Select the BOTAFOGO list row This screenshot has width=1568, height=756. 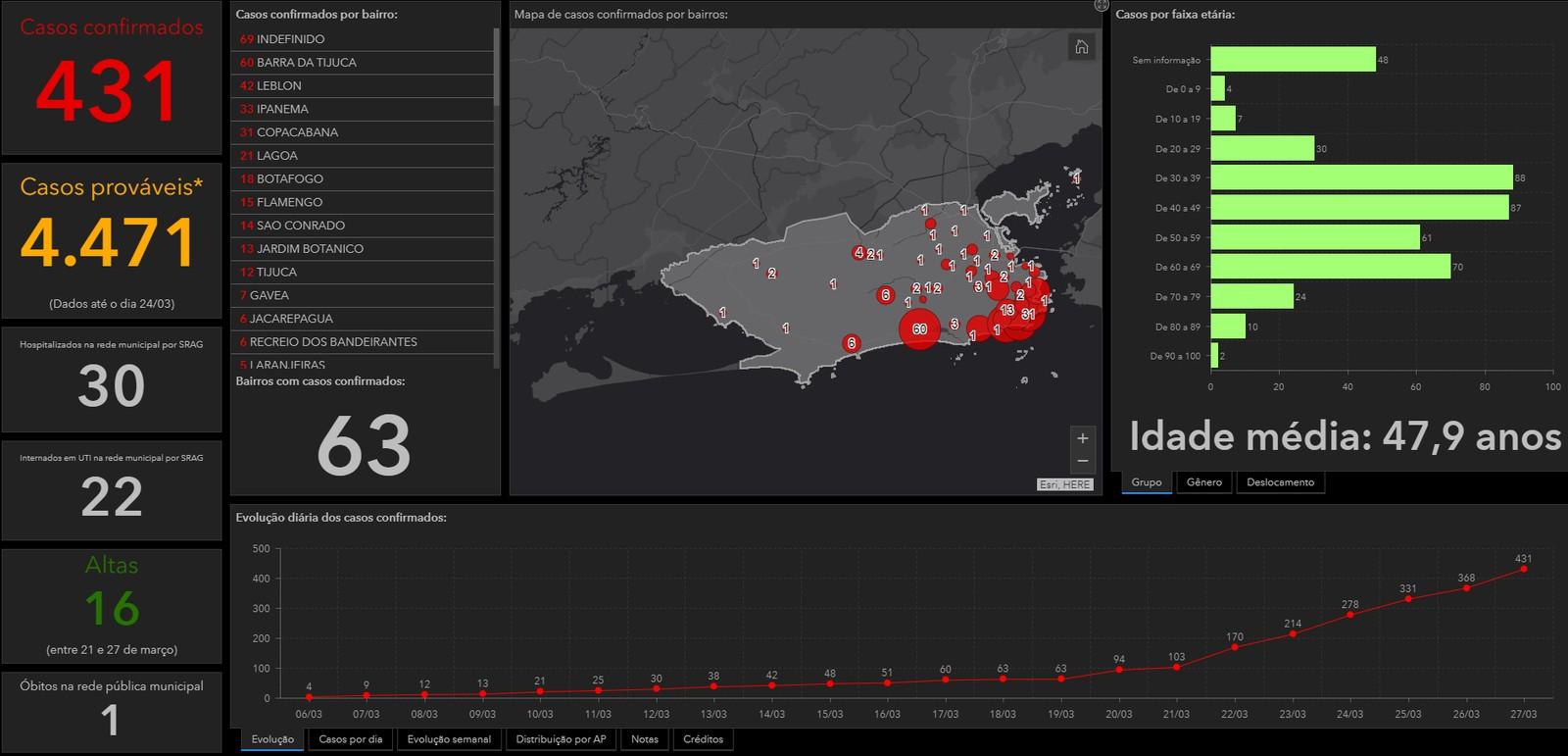[363, 179]
